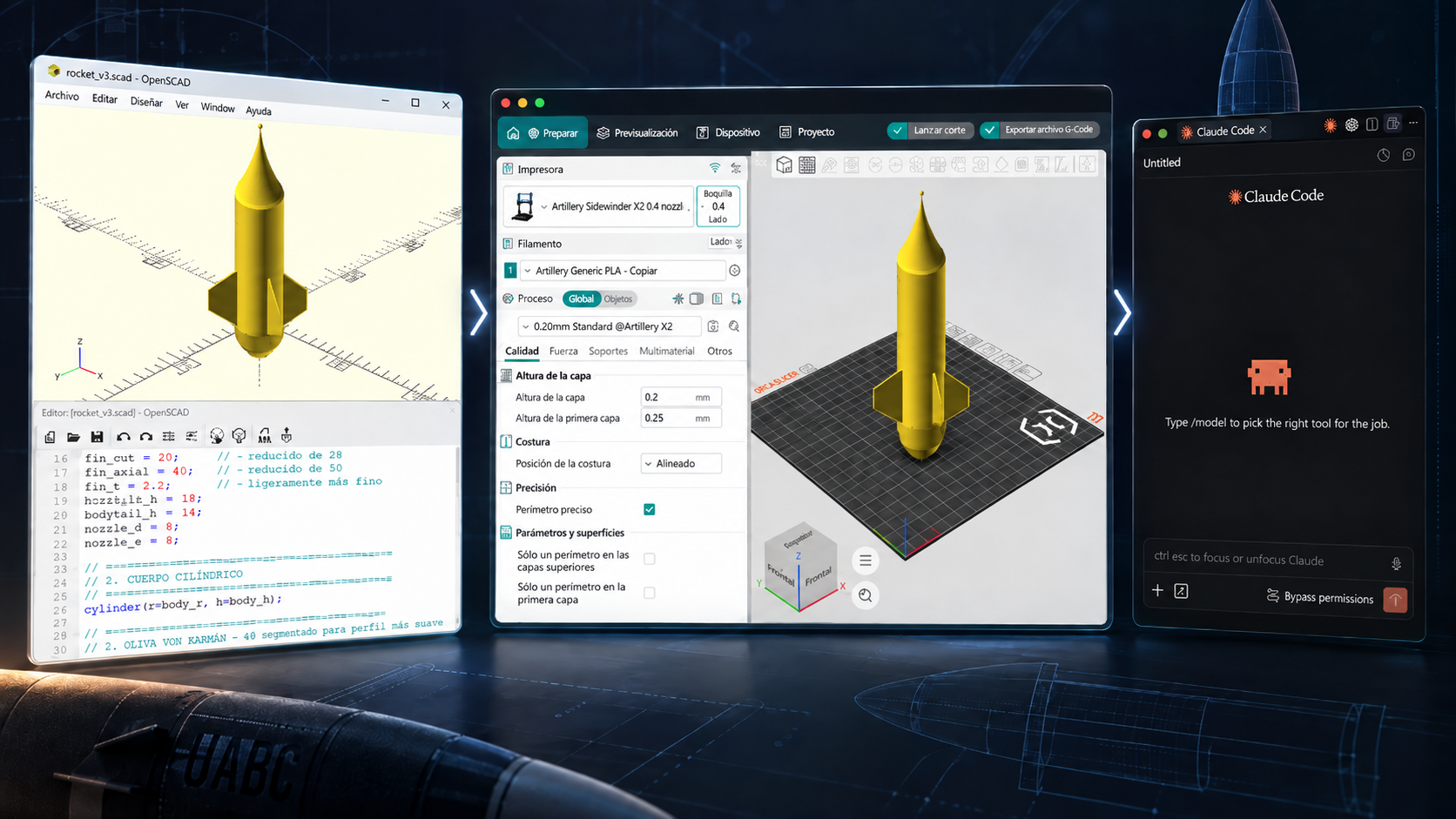Viewport: 1456px width, 819px height.
Task: Undo the last edit in OpenSCAD editor
Action: 124,437
